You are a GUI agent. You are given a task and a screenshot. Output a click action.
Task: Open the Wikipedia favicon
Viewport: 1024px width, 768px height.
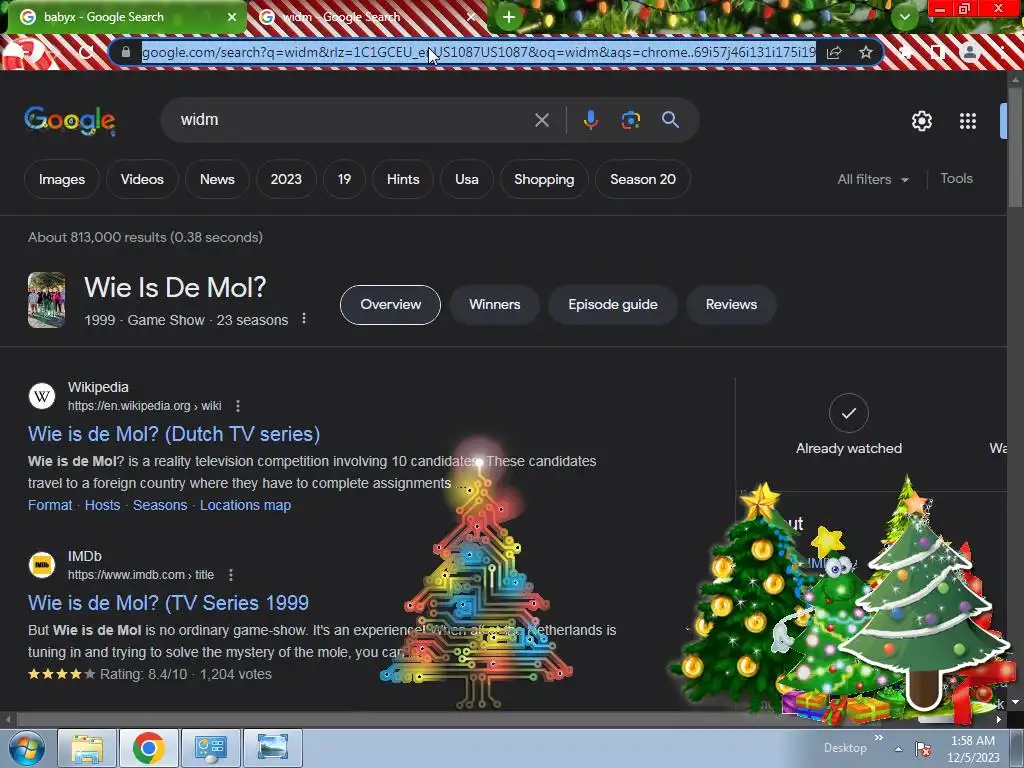[x=42, y=396]
